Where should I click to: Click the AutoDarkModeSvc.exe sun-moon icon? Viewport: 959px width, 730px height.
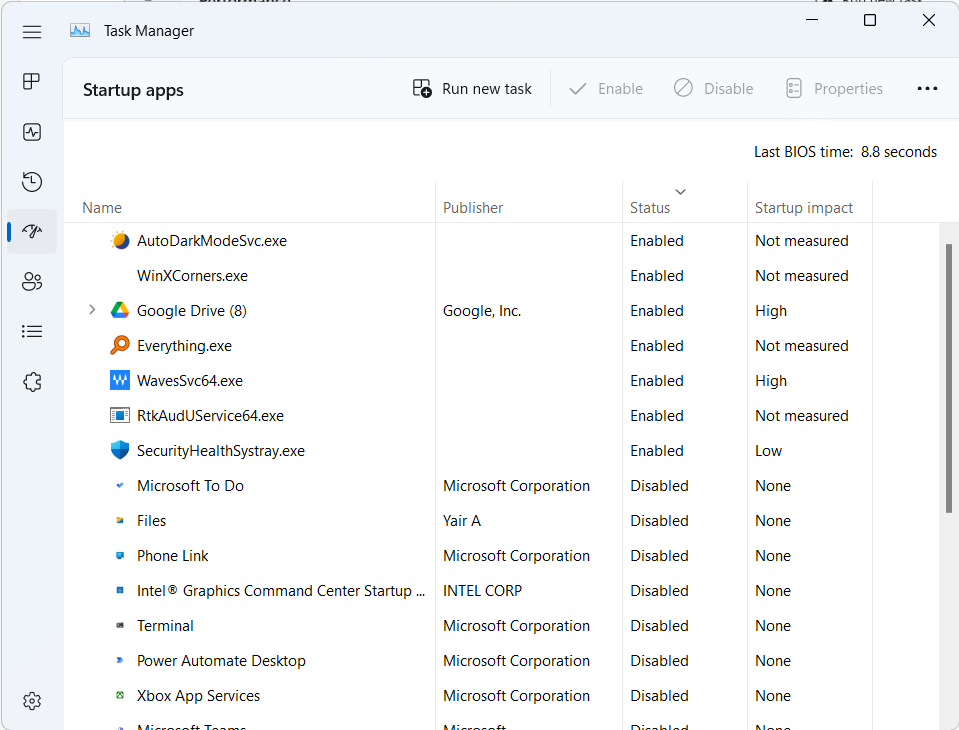pyautogui.click(x=120, y=240)
